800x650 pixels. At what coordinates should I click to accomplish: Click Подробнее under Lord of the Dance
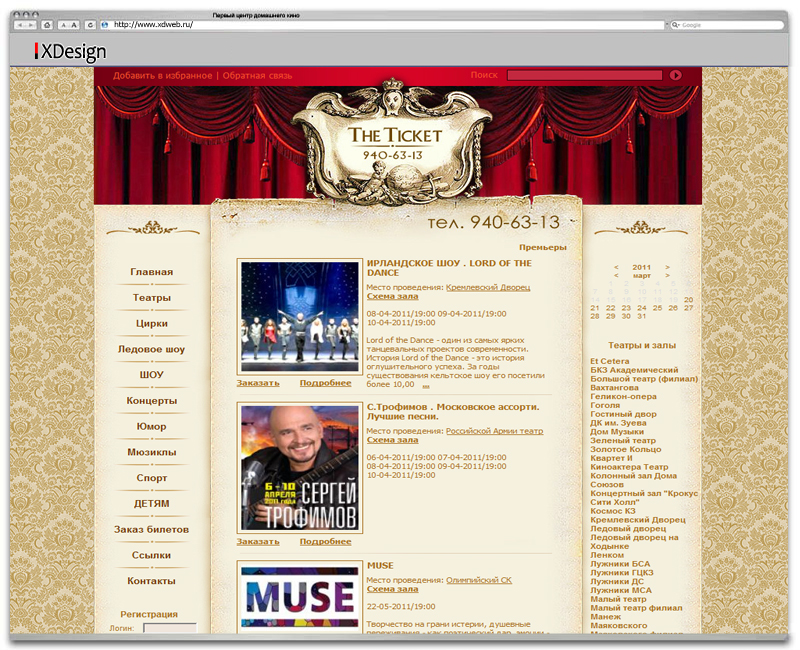(x=326, y=383)
